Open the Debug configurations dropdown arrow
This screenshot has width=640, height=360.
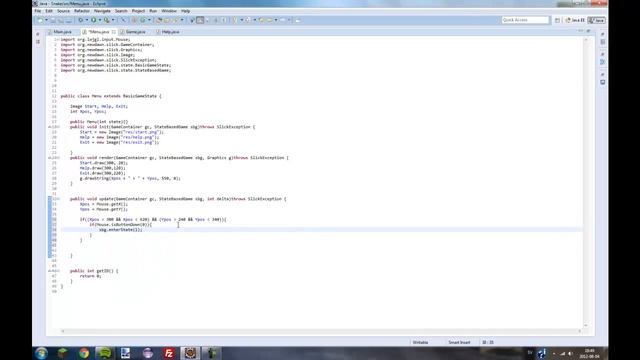point(87,20)
